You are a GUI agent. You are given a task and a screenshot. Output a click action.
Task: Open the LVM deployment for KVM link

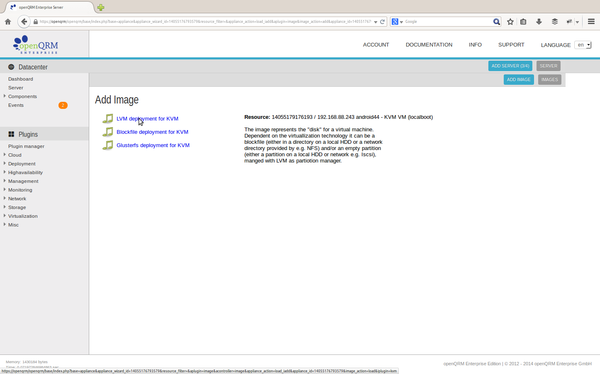tap(147, 119)
